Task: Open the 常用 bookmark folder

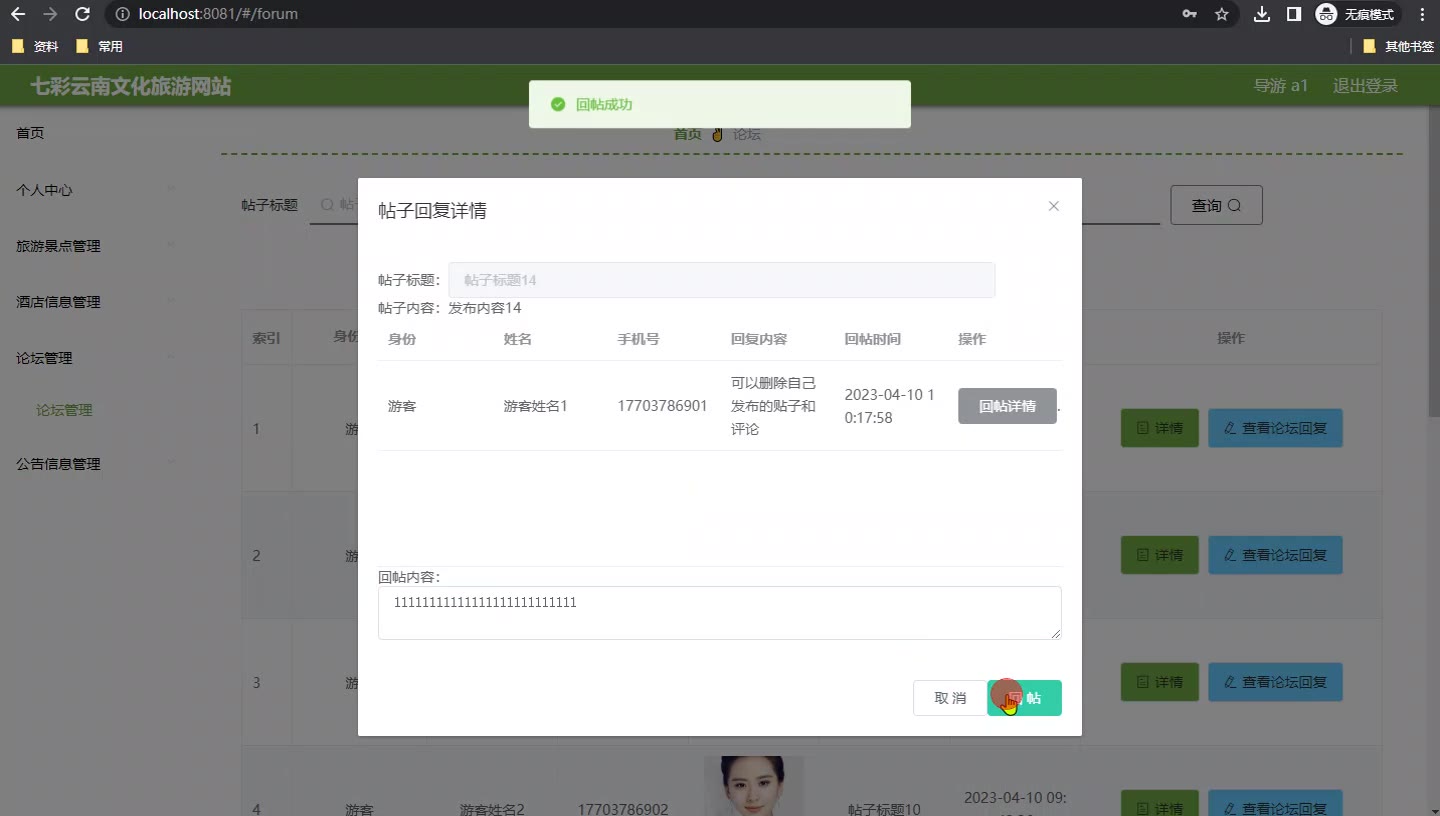Action: click(99, 46)
